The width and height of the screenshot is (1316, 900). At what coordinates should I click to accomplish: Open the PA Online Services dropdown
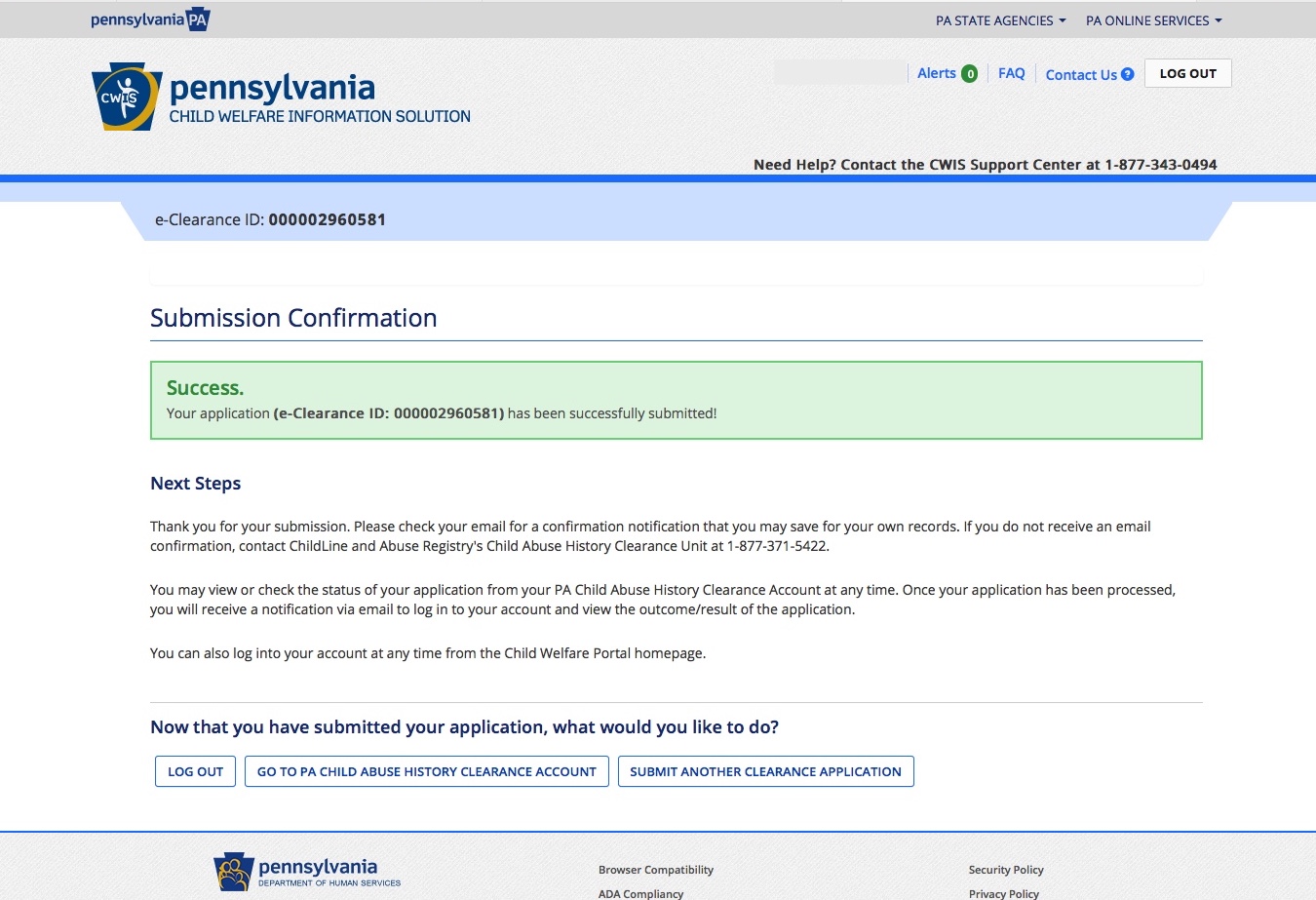1153,20
